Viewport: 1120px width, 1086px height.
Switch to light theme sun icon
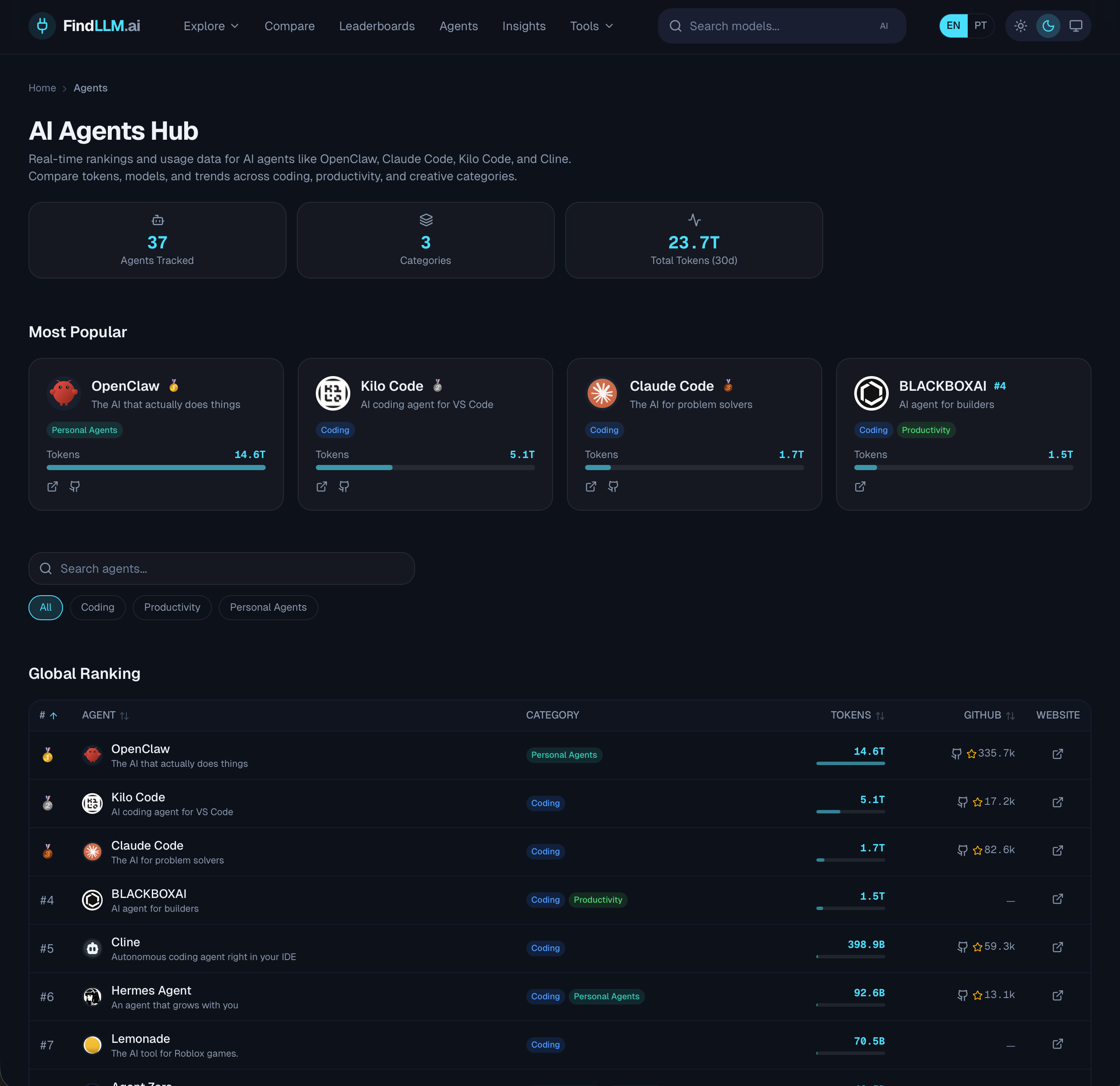click(1021, 26)
